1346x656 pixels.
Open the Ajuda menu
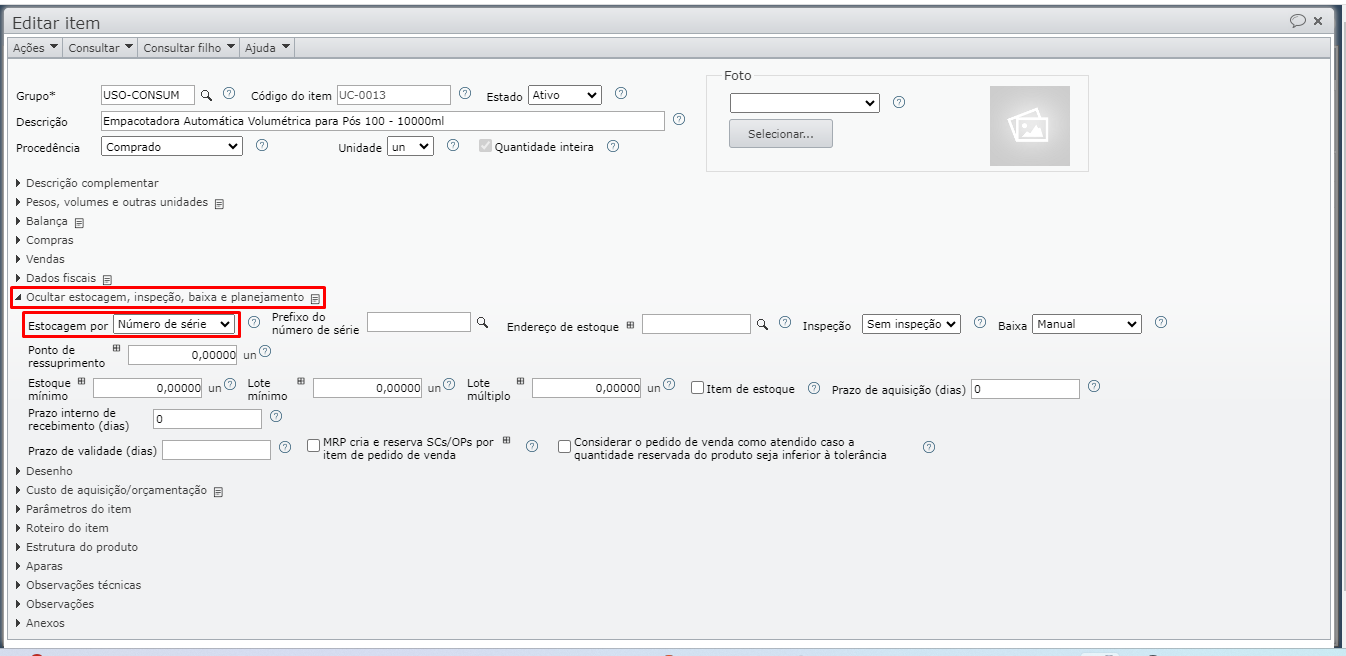pos(267,47)
